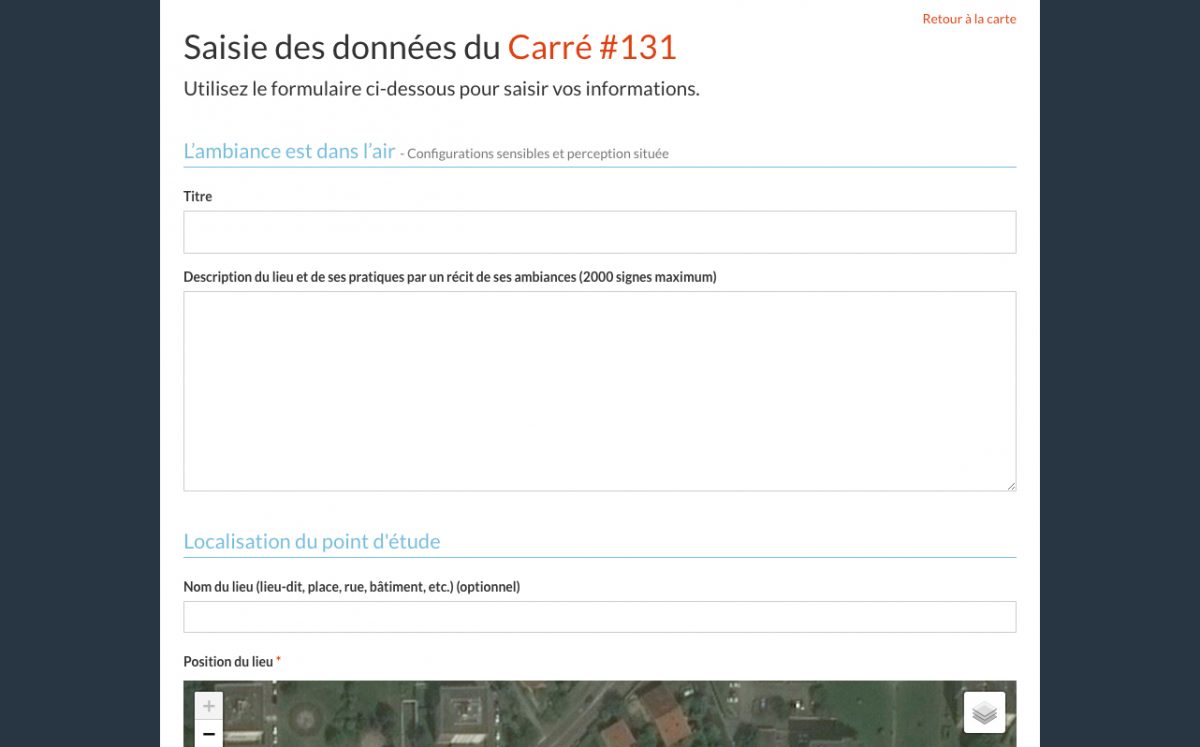This screenshot has height=747, width=1200.
Task: Click the 'Configurations sensibles et perception située' subtitle
Action: 537,154
